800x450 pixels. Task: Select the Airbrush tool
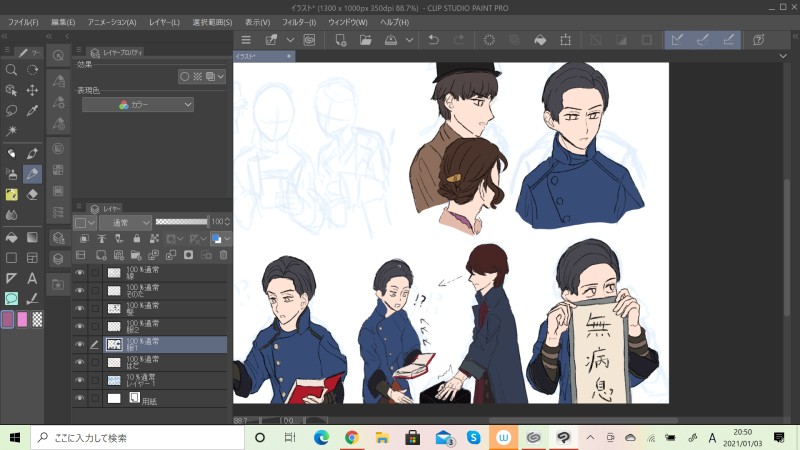(11, 174)
